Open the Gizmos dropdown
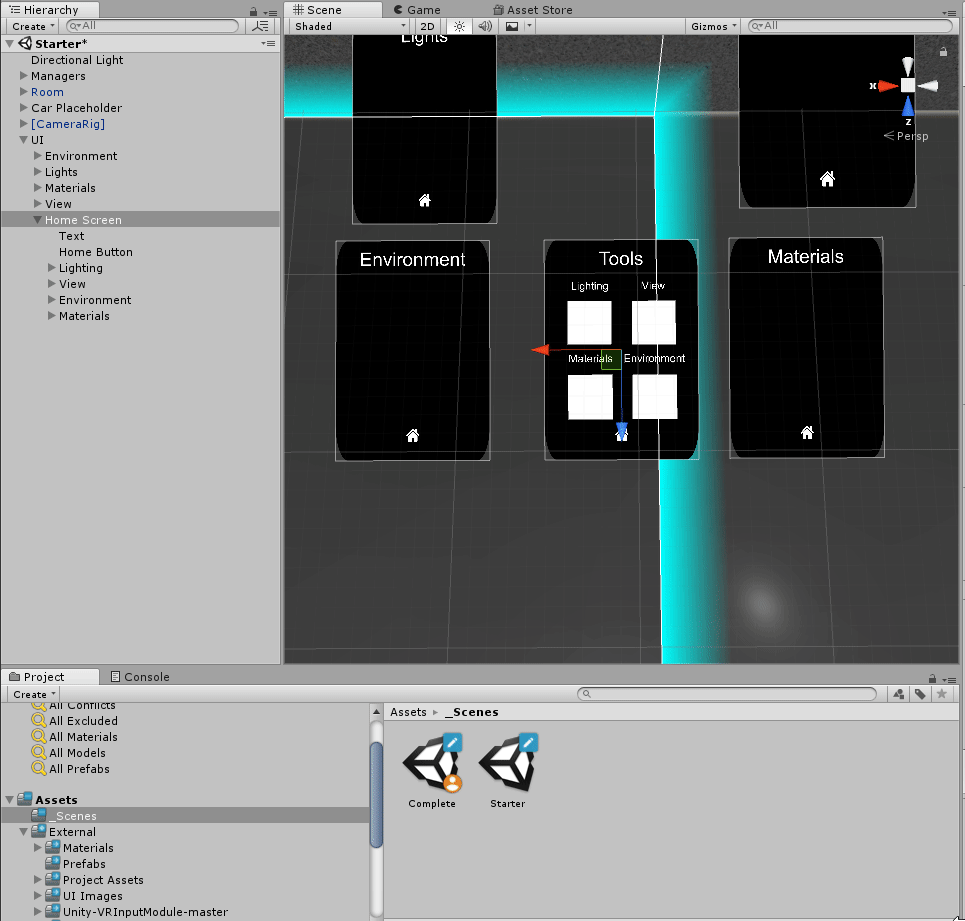The height and width of the screenshot is (921, 965). click(x=714, y=26)
